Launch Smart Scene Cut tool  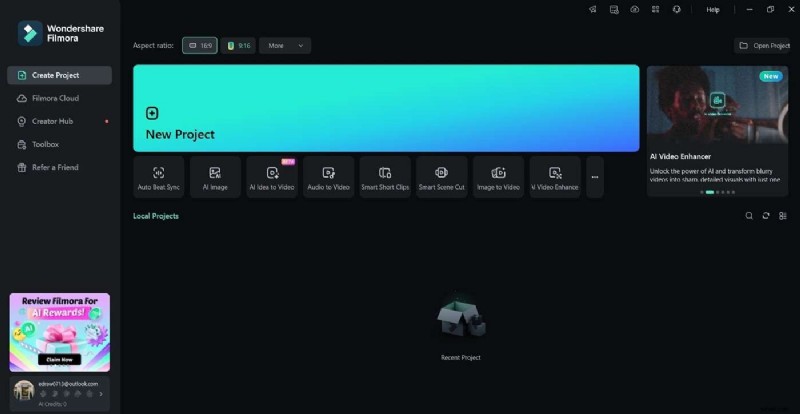click(441, 177)
